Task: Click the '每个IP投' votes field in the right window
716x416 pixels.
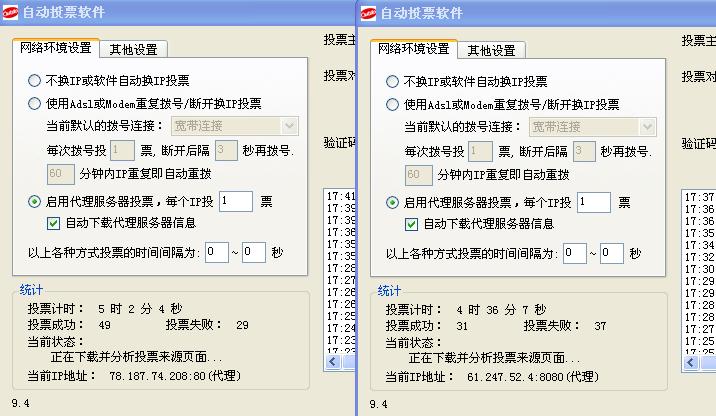Action: [593, 202]
